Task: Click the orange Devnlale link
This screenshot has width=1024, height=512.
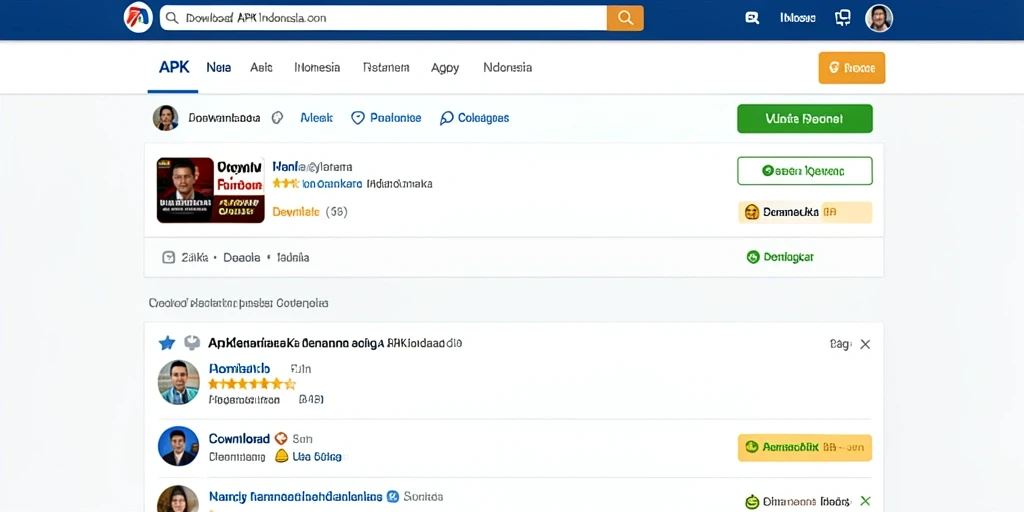Action: point(296,212)
